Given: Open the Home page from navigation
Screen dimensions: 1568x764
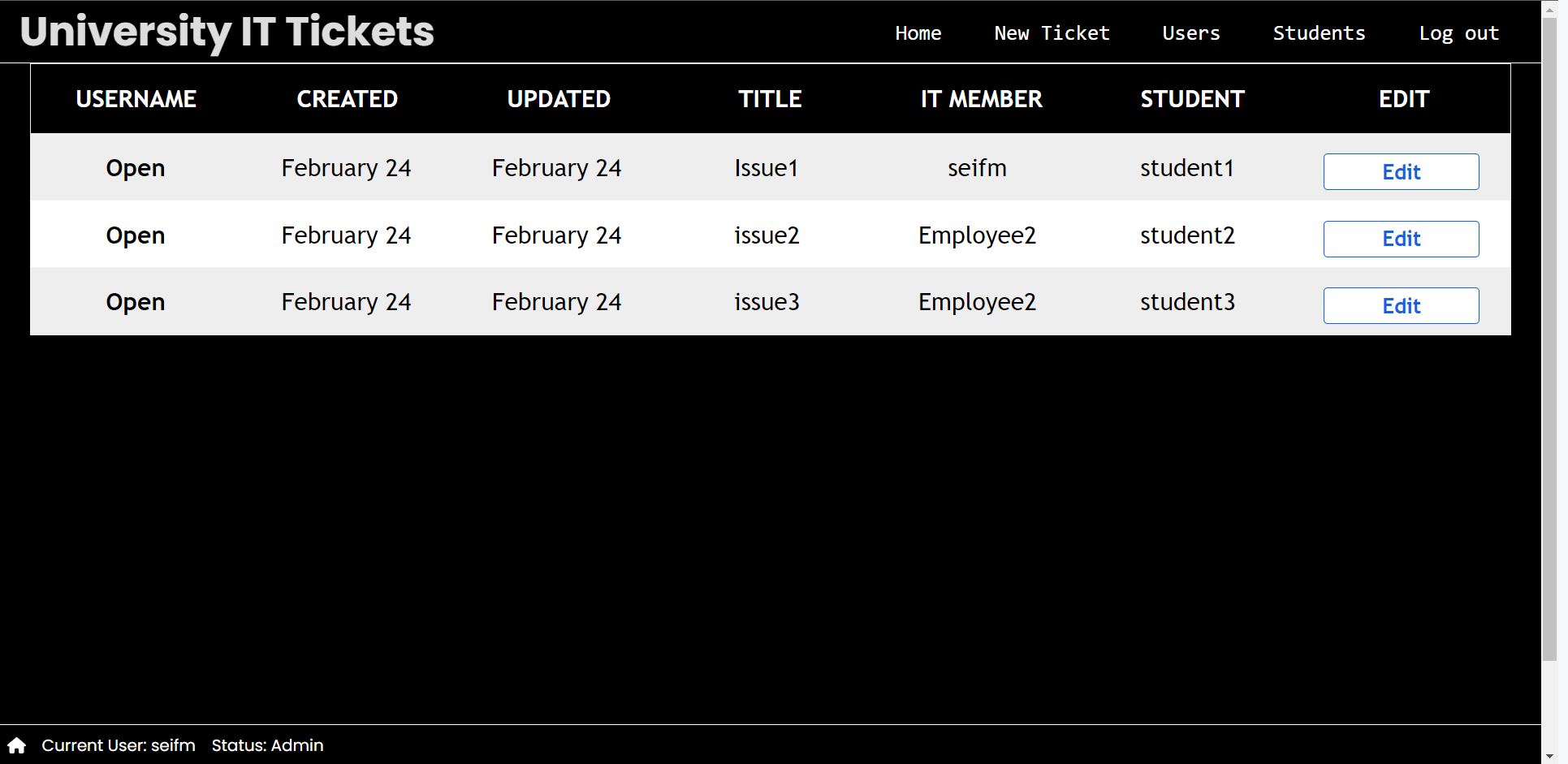Looking at the screenshot, I should point(918,33).
